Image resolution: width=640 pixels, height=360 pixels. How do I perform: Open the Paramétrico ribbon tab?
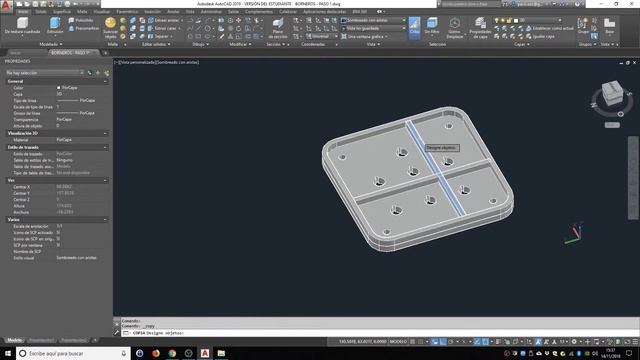point(127,12)
